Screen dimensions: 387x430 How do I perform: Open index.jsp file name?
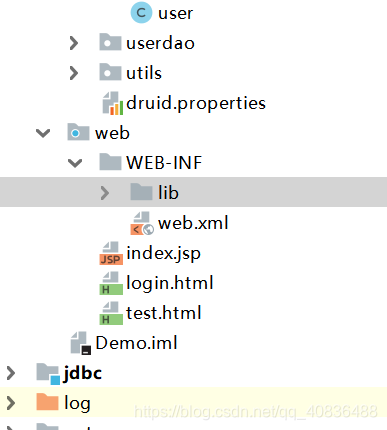(x=164, y=254)
